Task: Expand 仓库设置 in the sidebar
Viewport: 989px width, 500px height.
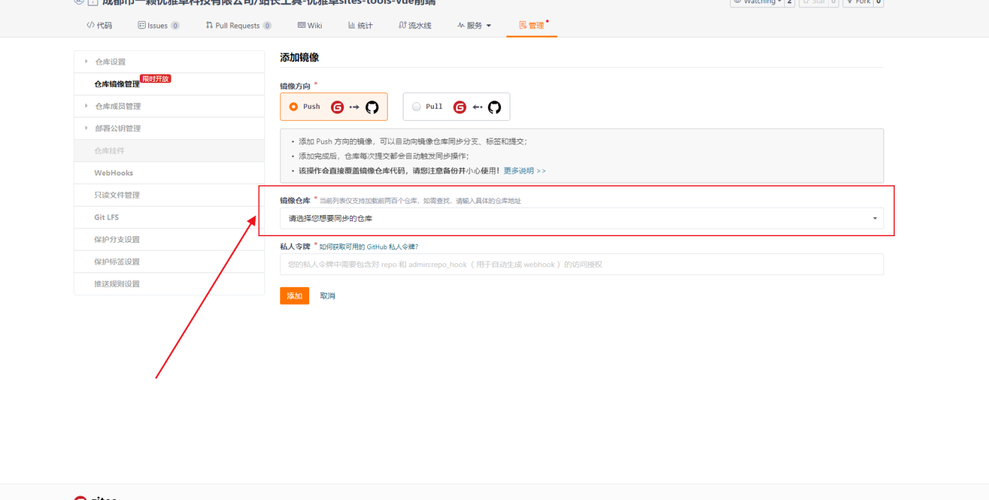Action: 169,62
